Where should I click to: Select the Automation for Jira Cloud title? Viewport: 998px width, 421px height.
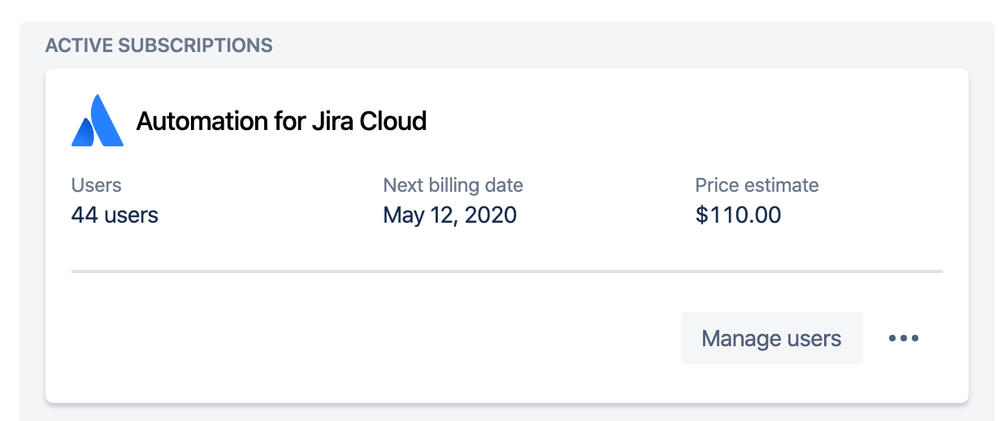(281, 121)
